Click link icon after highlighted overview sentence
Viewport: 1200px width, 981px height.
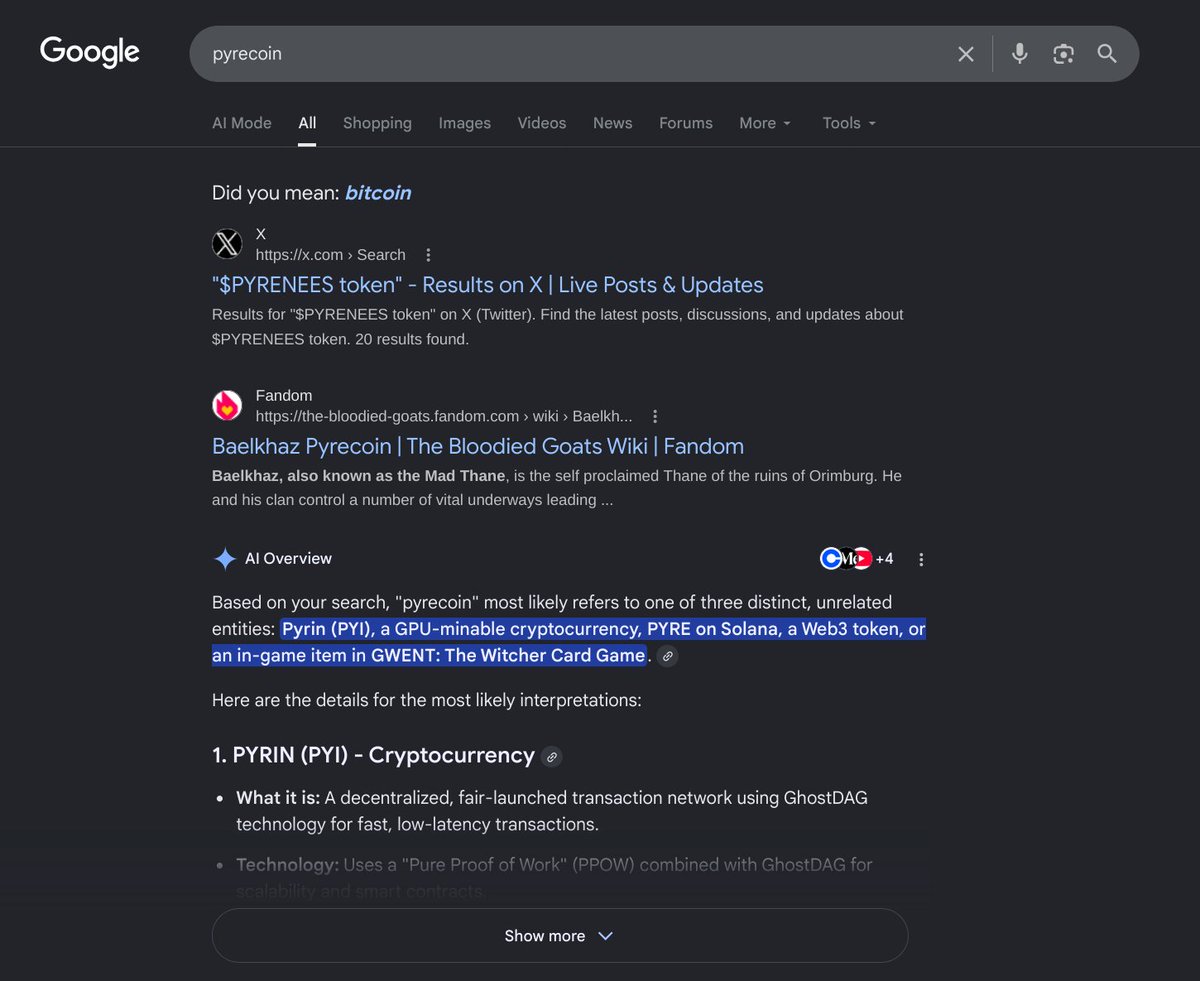coord(668,657)
